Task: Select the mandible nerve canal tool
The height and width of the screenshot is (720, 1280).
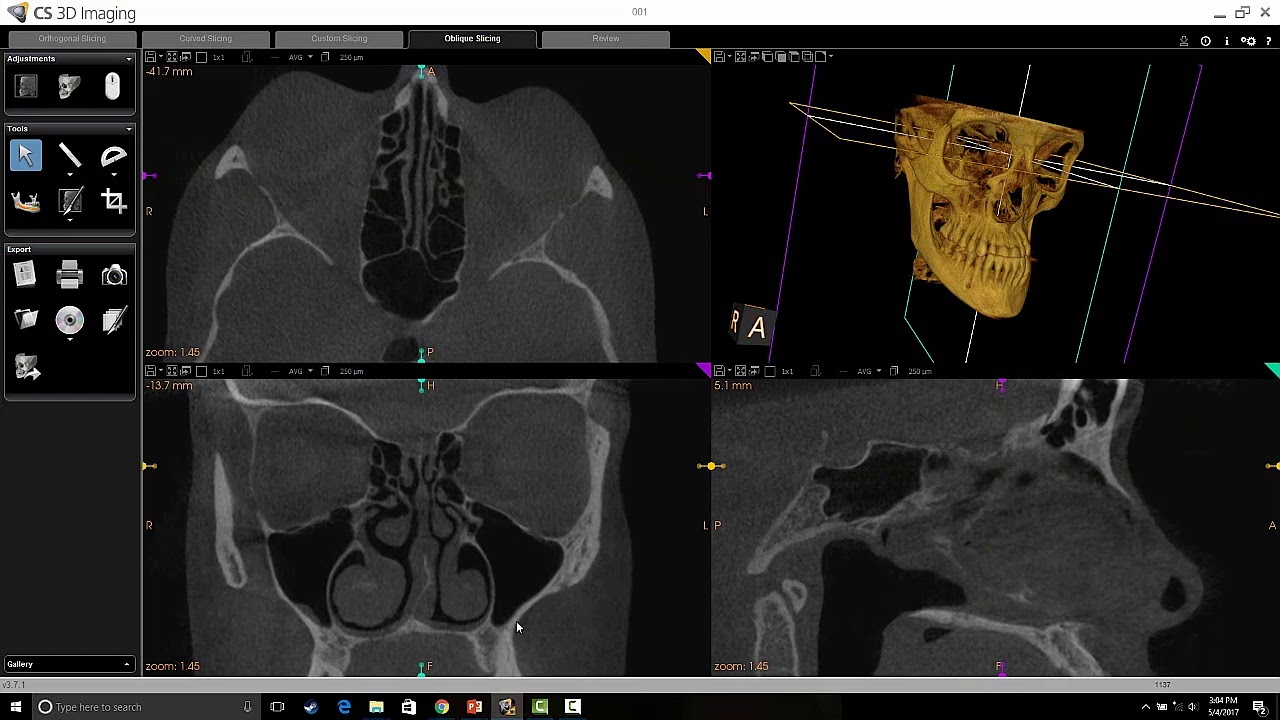Action: (x=26, y=202)
